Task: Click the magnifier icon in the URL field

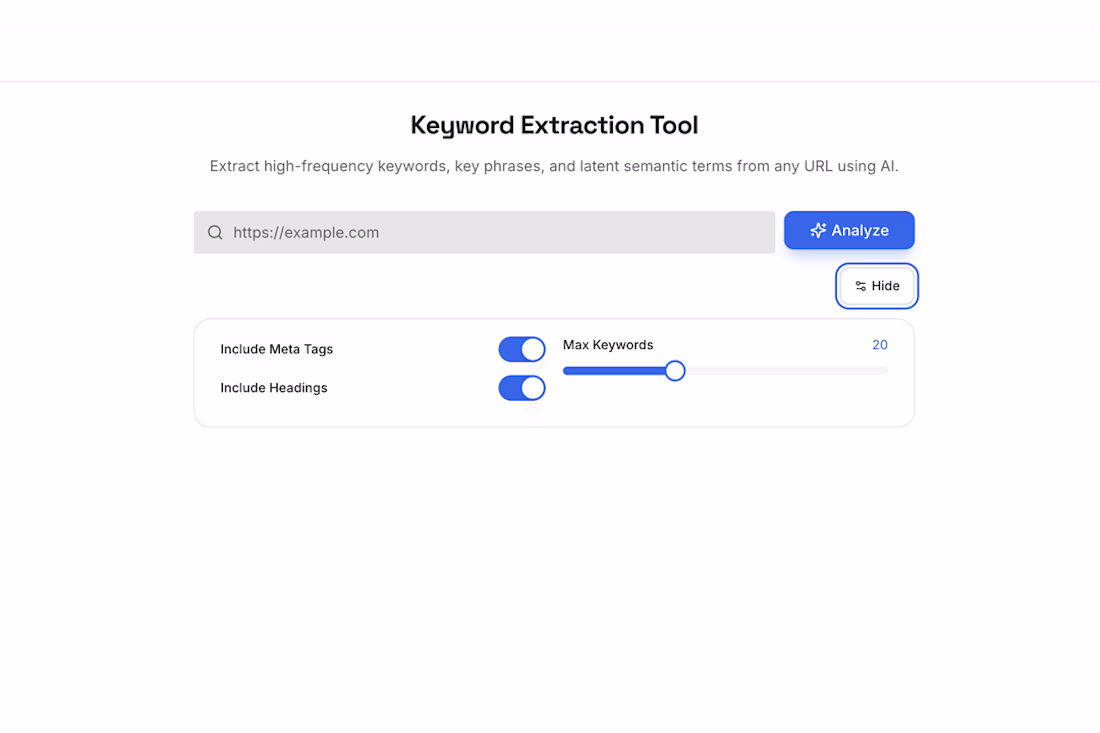Action: click(x=215, y=232)
